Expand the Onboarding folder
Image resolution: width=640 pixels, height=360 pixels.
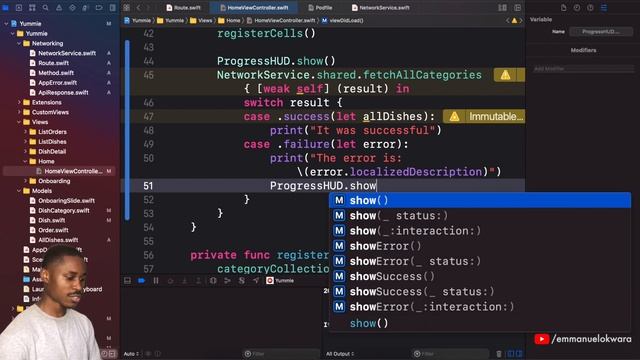pos(26,181)
